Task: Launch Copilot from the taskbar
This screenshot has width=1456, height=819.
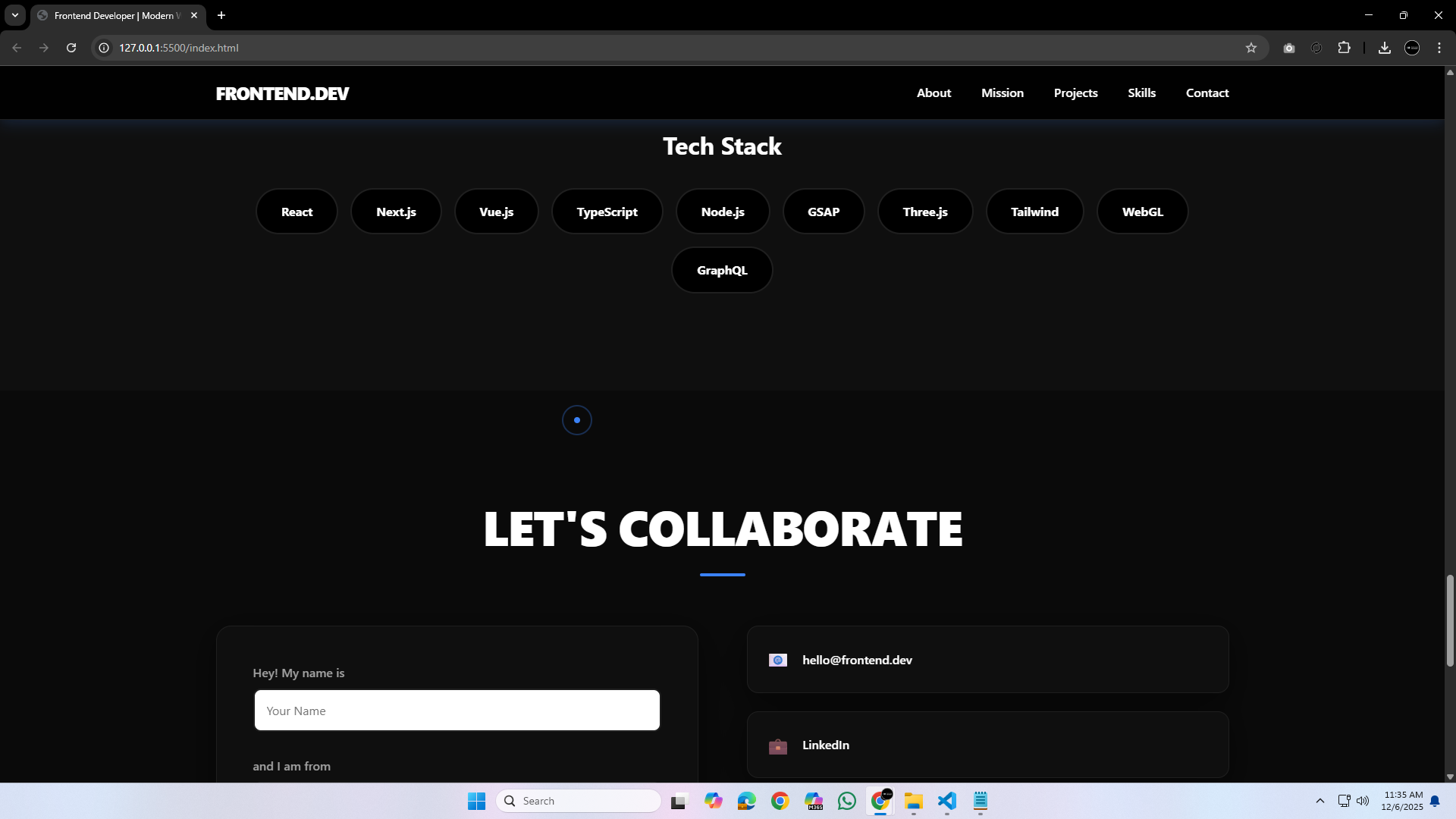Action: coord(714,802)
